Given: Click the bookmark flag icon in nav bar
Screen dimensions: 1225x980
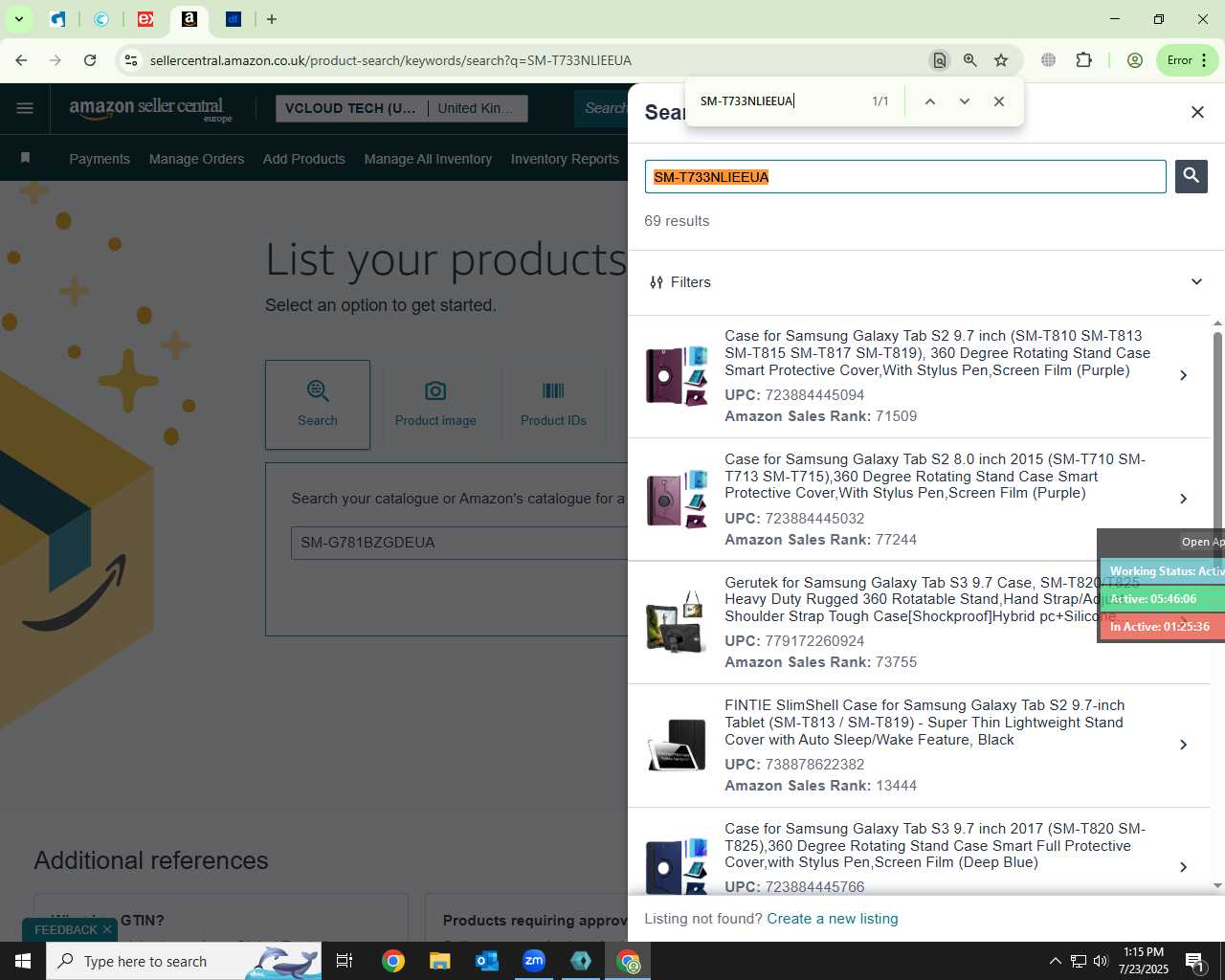Looking at the screenshot, I should [26, 158].
